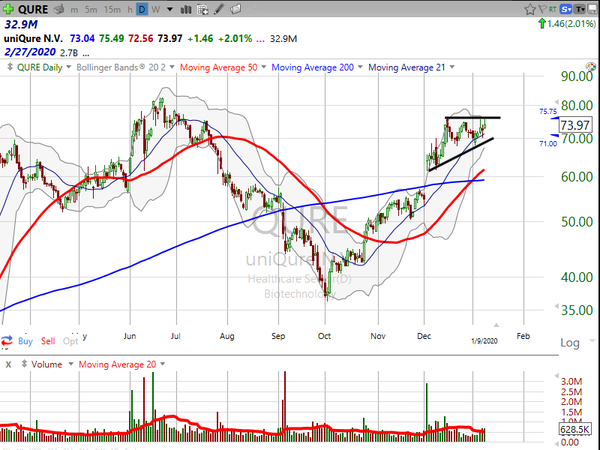
Task: Click the gray triangle above 1/9/2020
Action: [x=496, y=325]
